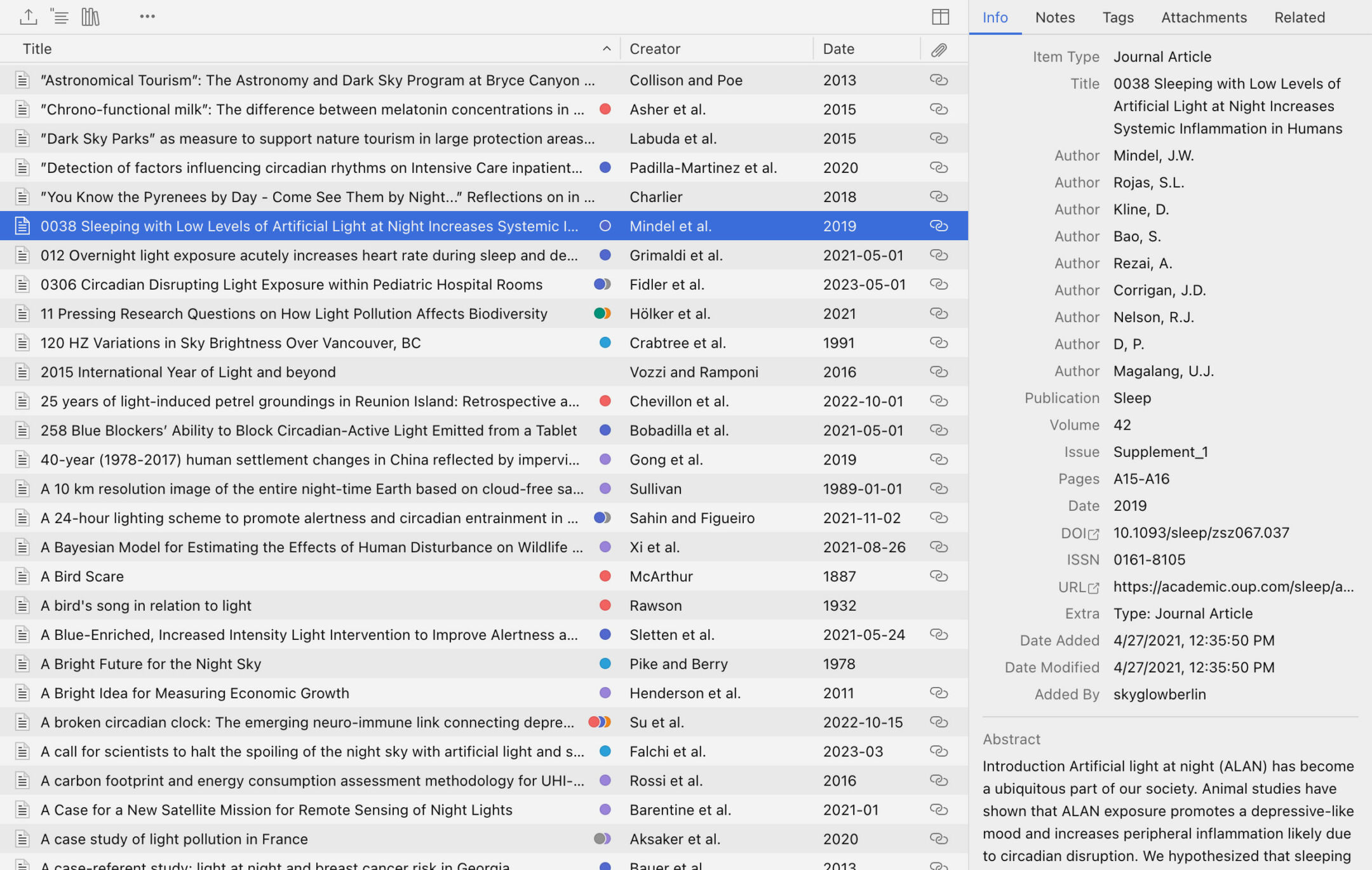Open the Attachments tab
The width and height of the screenshot is (1372, 870).
point(1204,17)
